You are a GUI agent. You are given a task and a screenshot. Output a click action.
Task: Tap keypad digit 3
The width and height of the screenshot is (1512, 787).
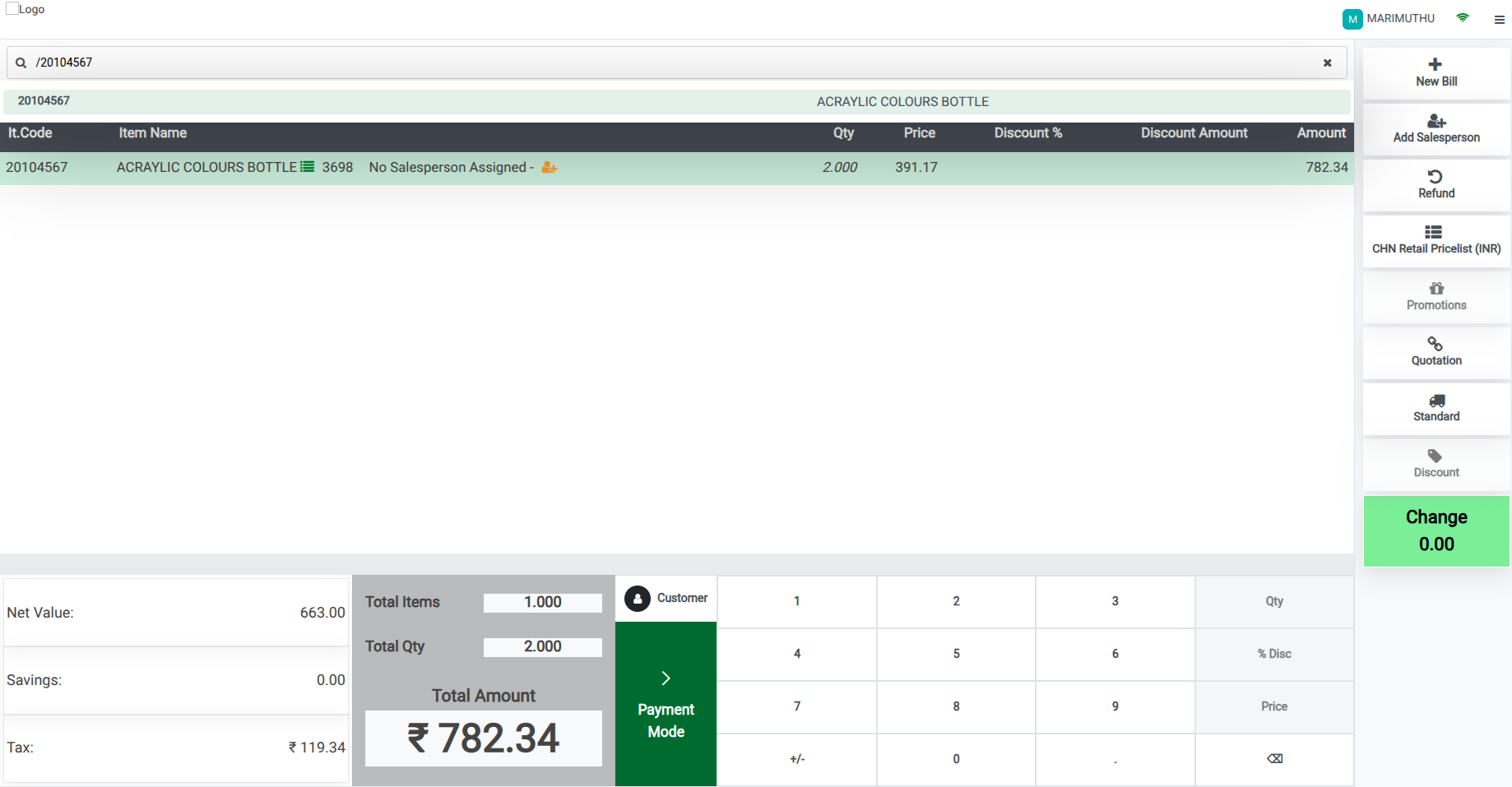click(1115, 601)
